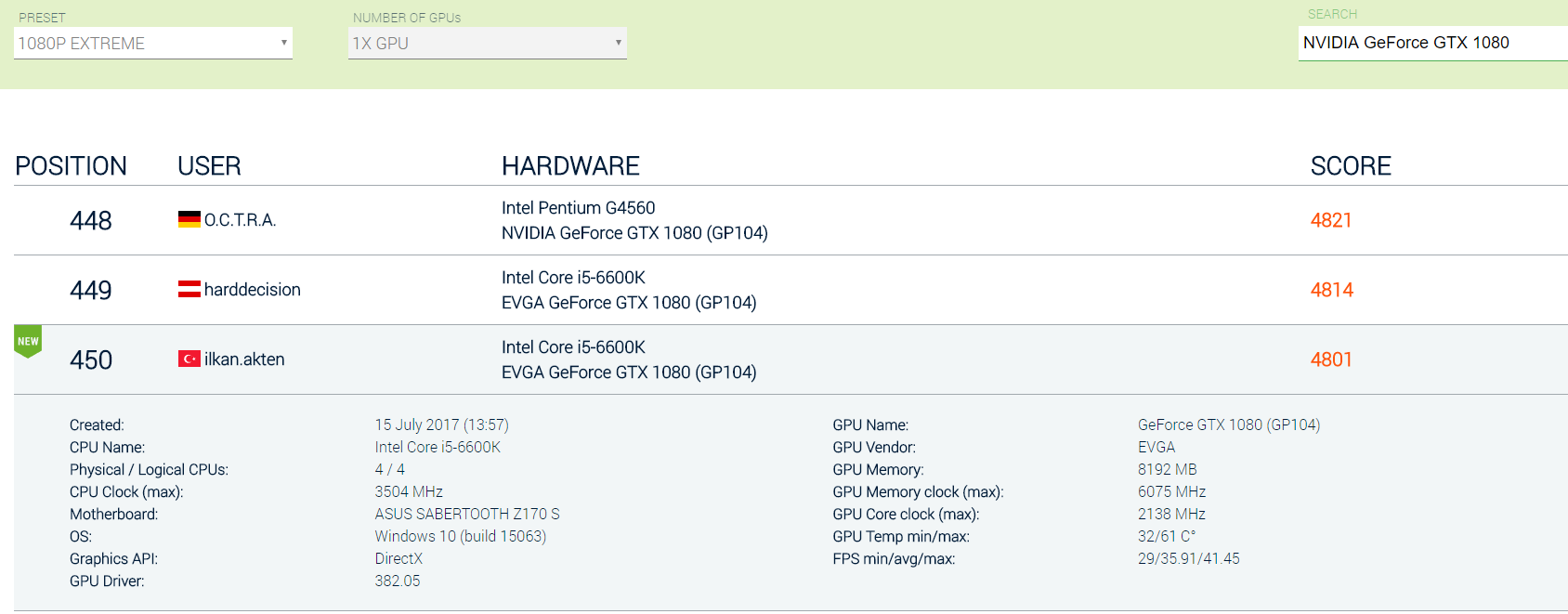This screenshot has height=614, width=1568.
Task: Click the USER column header
Action: tap(210, 166)
